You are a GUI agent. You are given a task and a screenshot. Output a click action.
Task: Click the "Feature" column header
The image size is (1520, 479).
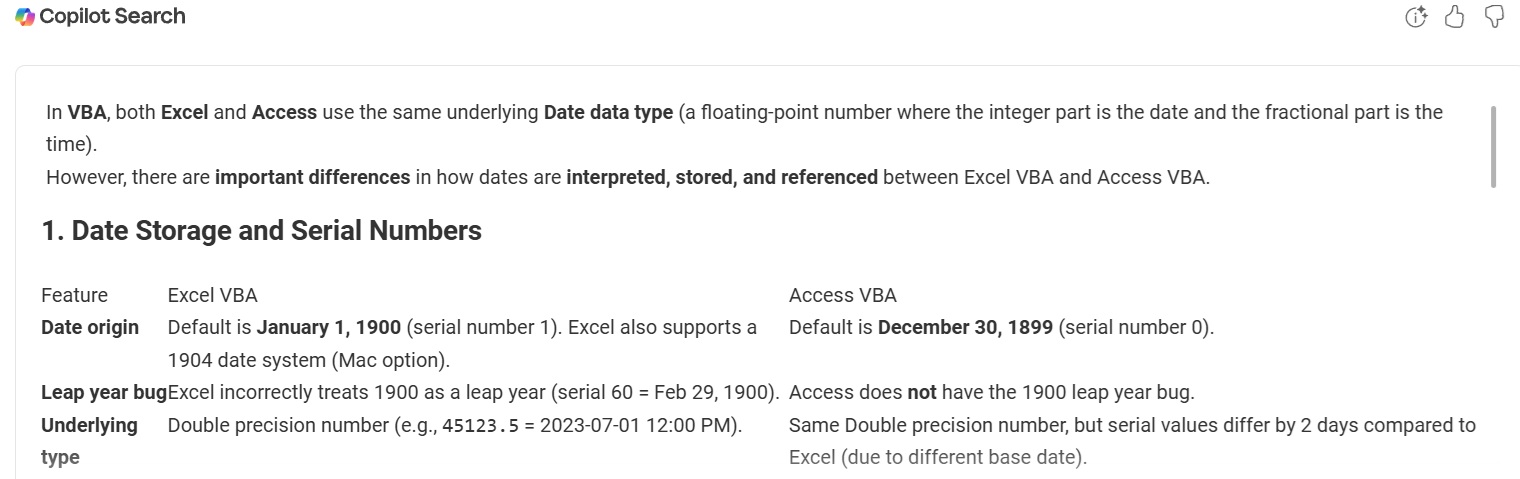[x=74, y=295]
